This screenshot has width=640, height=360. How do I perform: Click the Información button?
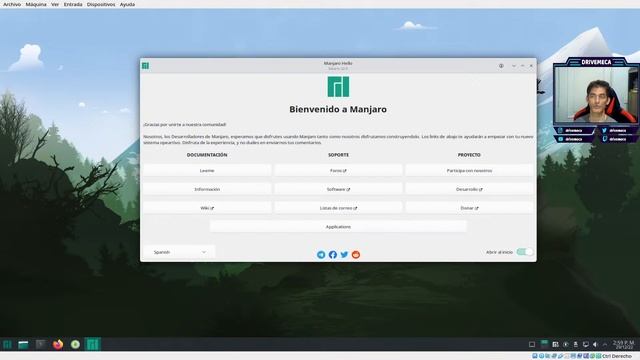[207, 189]
